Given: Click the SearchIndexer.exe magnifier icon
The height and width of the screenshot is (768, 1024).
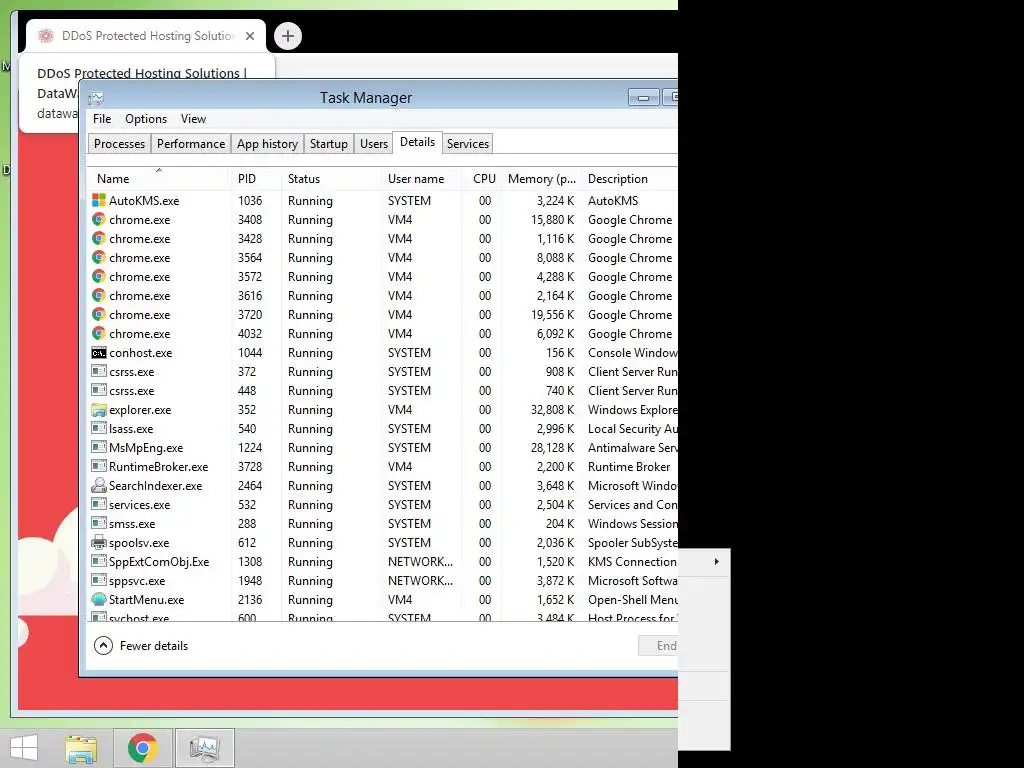Looking at the screenshot, I should click(99, 485).
